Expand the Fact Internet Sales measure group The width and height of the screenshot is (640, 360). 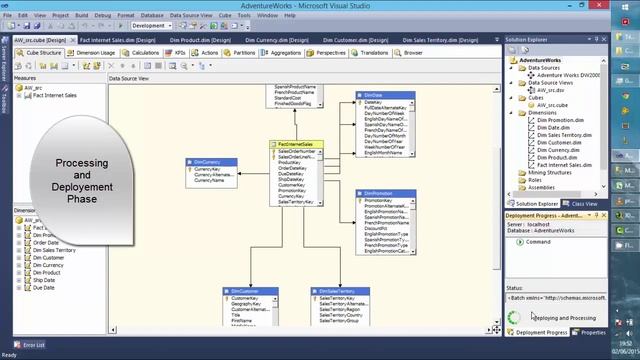[19, 96]
